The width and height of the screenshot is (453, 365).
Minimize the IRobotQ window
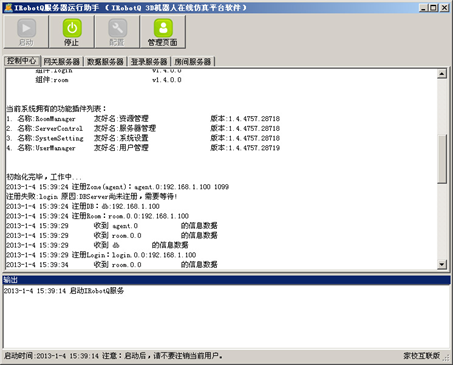423,7
